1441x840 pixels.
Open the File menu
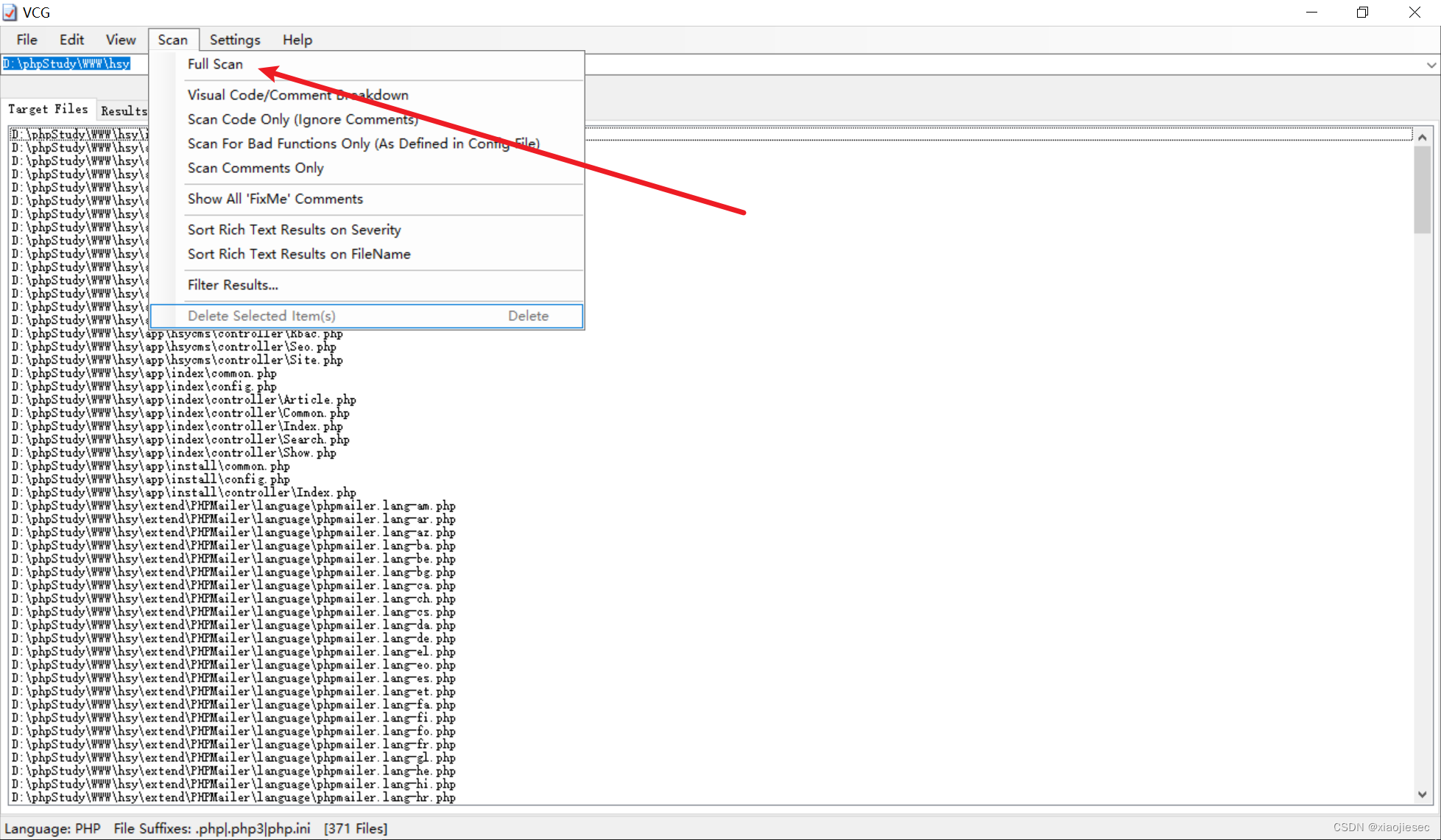[27, 40]
